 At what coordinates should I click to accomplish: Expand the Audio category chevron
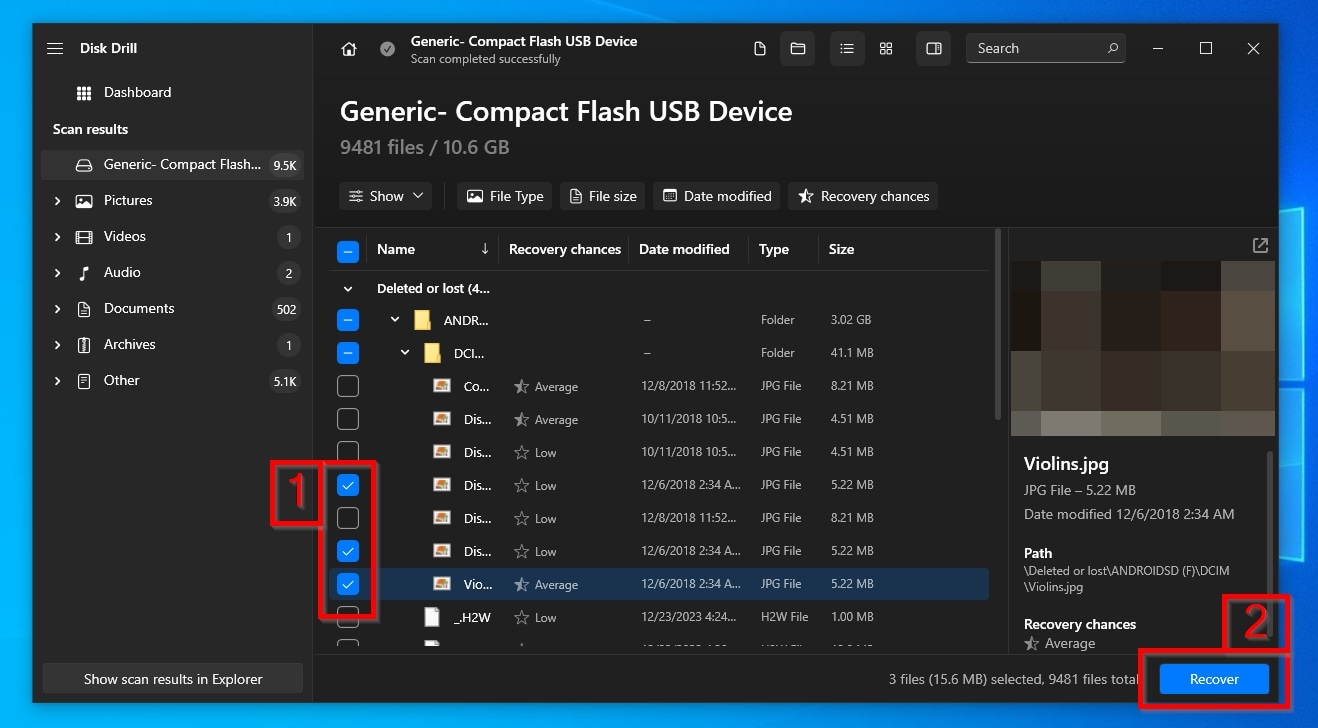coord(57,273)
